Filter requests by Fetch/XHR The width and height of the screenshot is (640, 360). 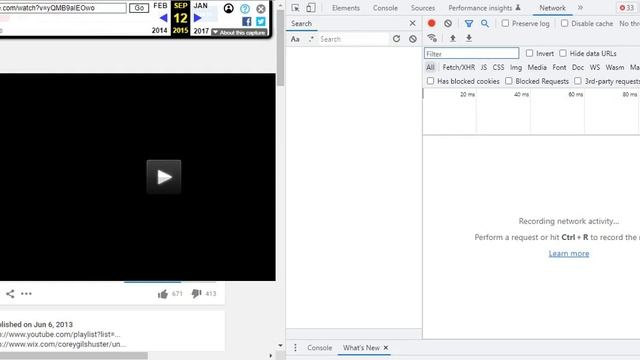coord(458,67)
